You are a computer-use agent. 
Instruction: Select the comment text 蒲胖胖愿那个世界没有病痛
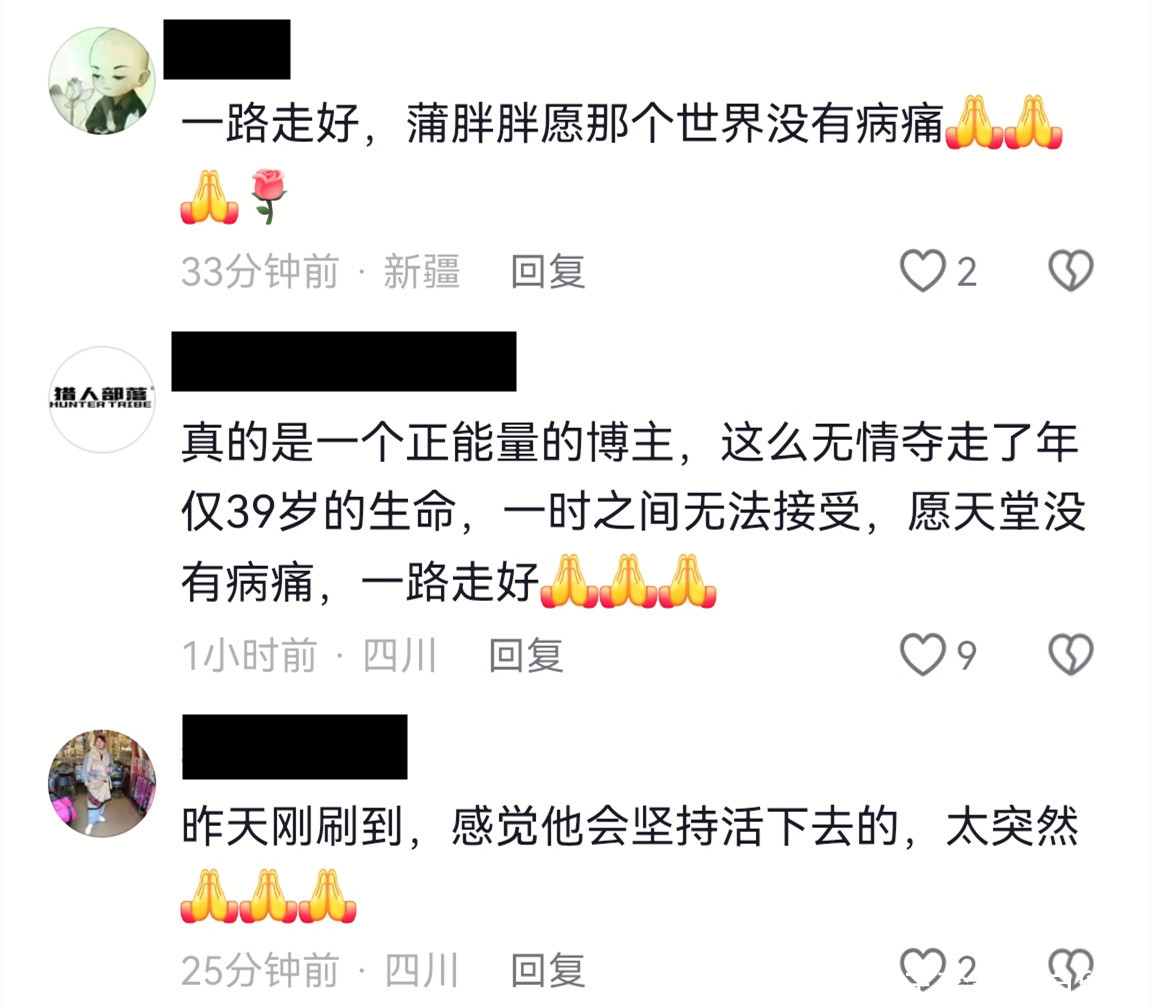674,123
